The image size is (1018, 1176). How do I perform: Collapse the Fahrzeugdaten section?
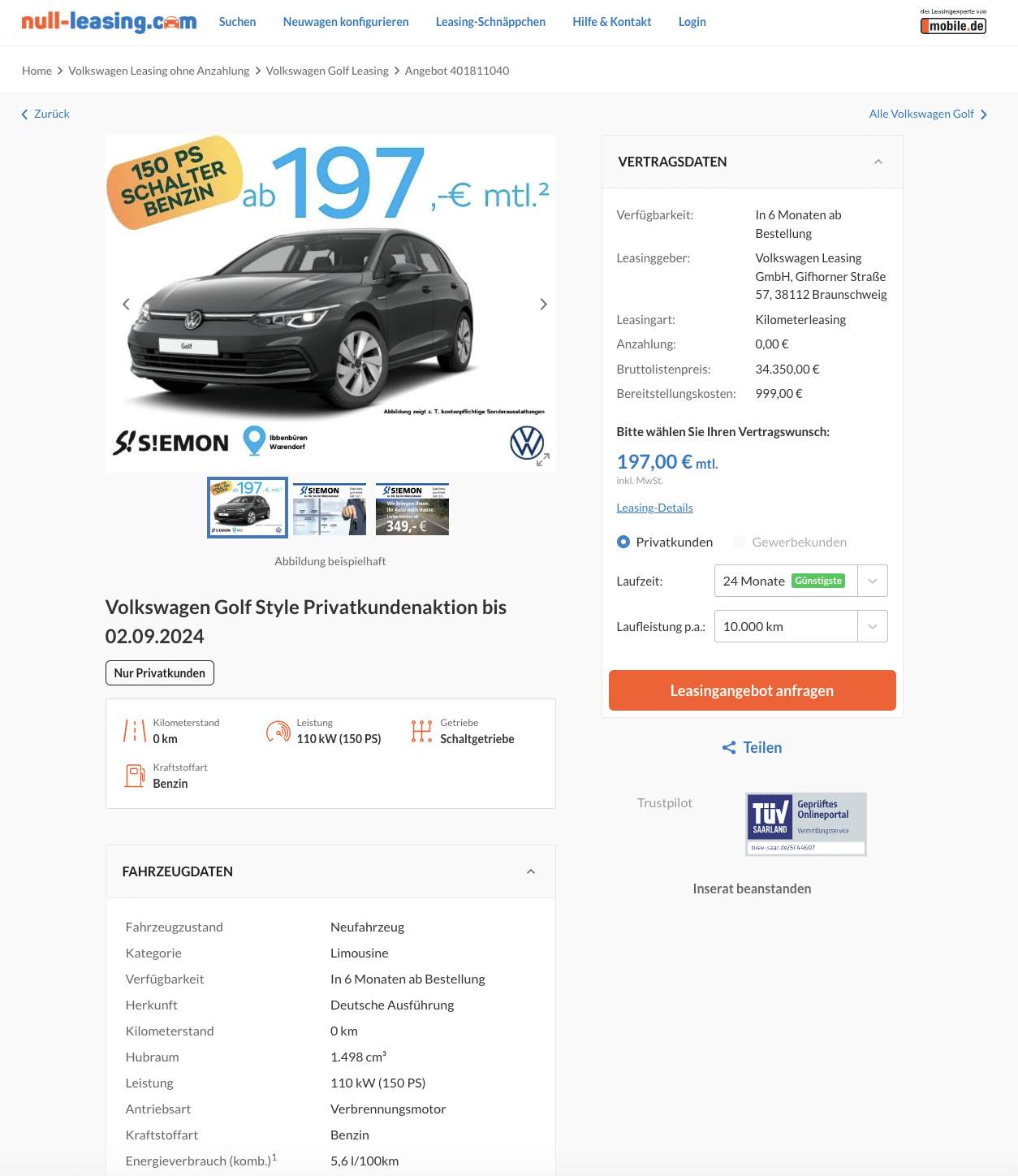(x=531, y=871)
